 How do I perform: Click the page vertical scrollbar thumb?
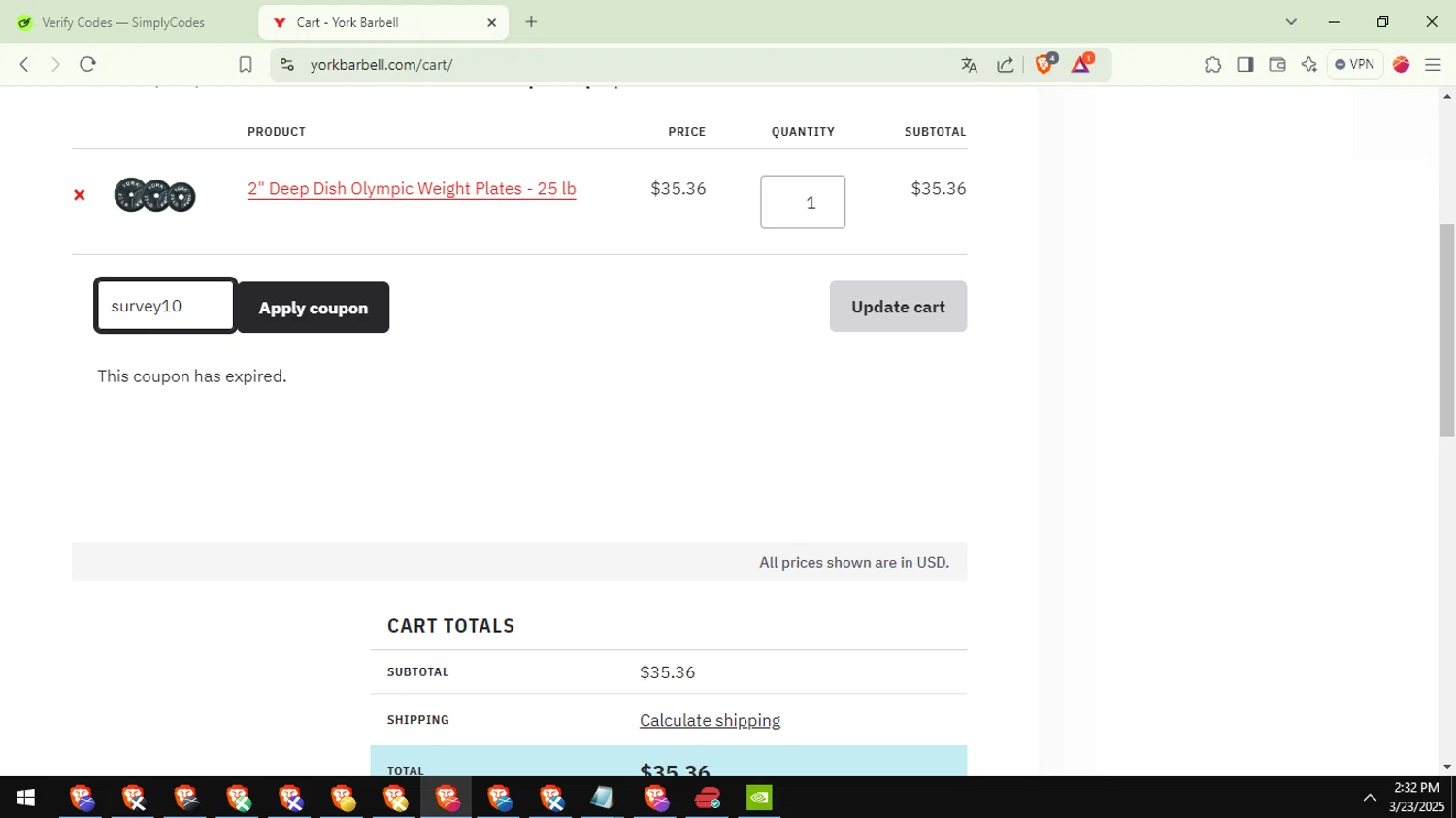1447,330
